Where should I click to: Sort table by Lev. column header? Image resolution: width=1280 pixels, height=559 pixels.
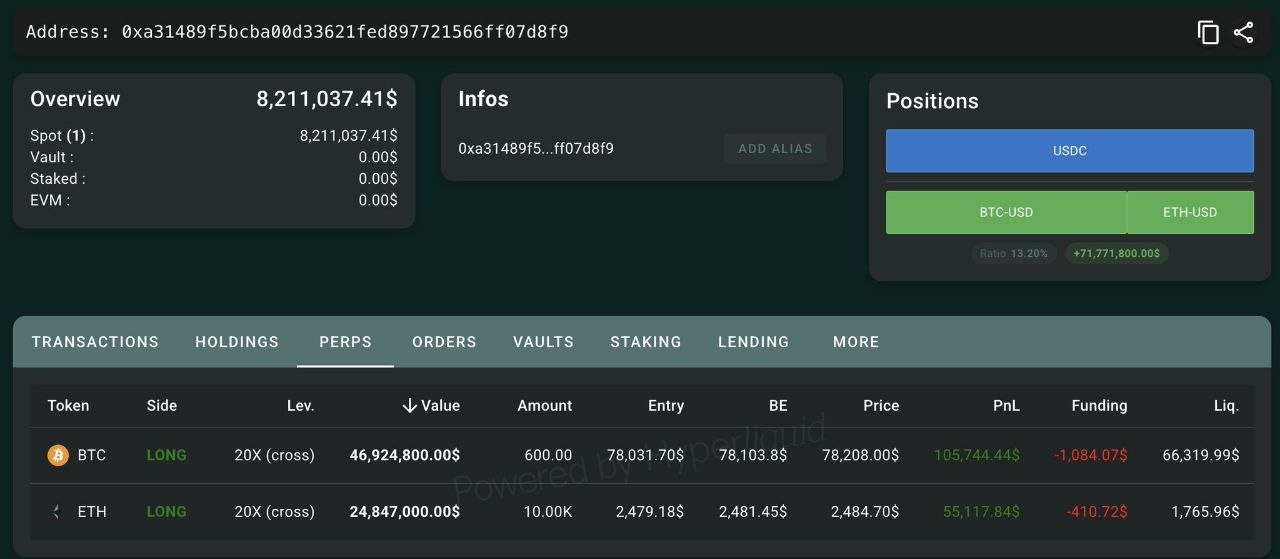point(300,406)
